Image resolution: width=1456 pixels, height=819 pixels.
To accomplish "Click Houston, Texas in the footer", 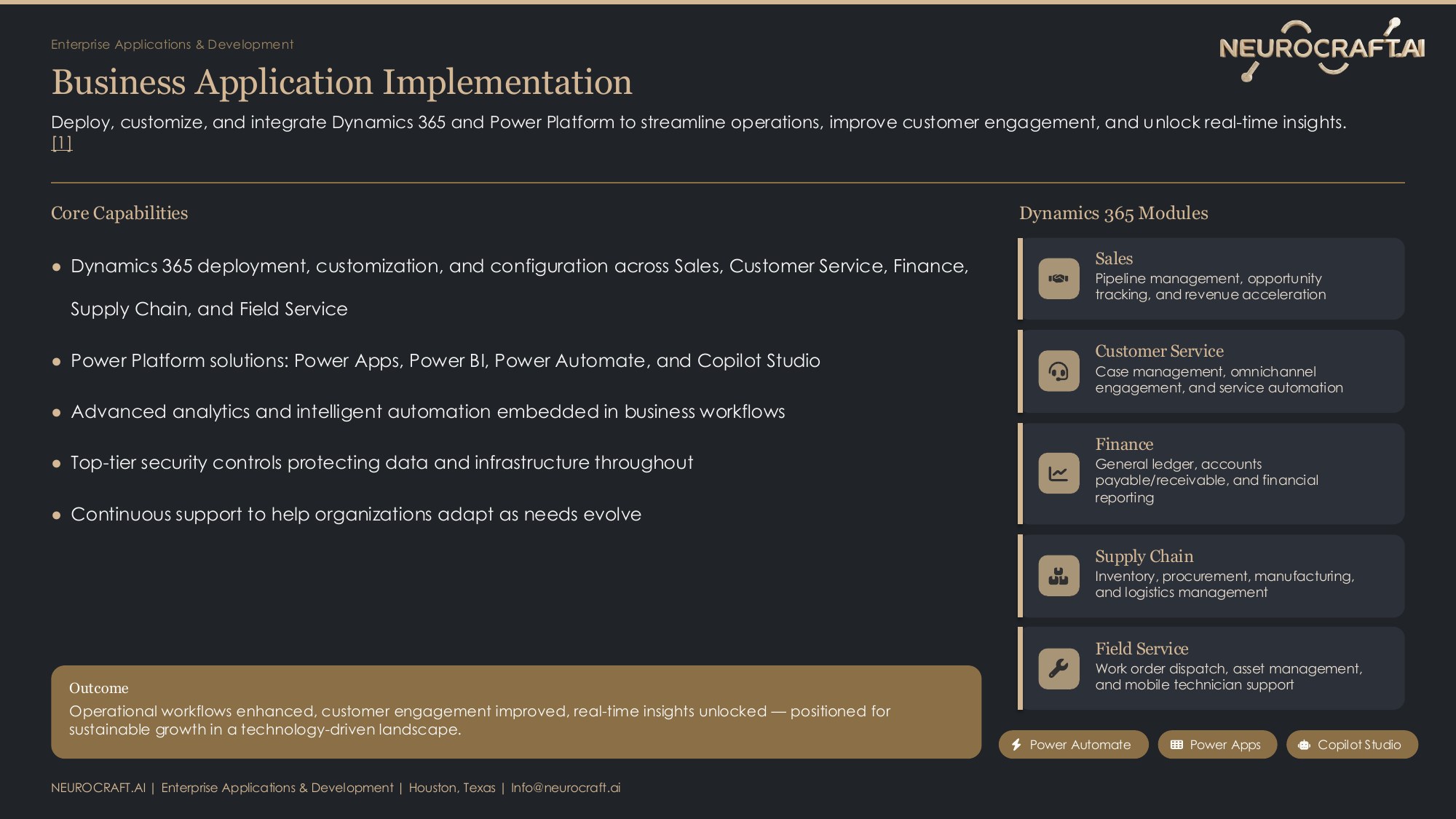I will pos(452,788).
